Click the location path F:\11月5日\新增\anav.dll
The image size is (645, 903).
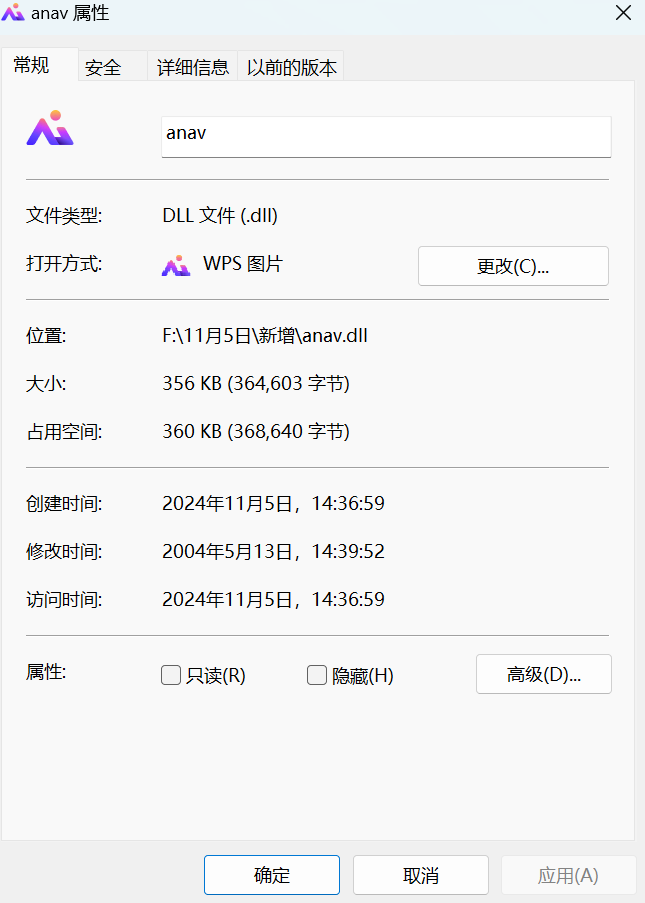click(265, 335)
